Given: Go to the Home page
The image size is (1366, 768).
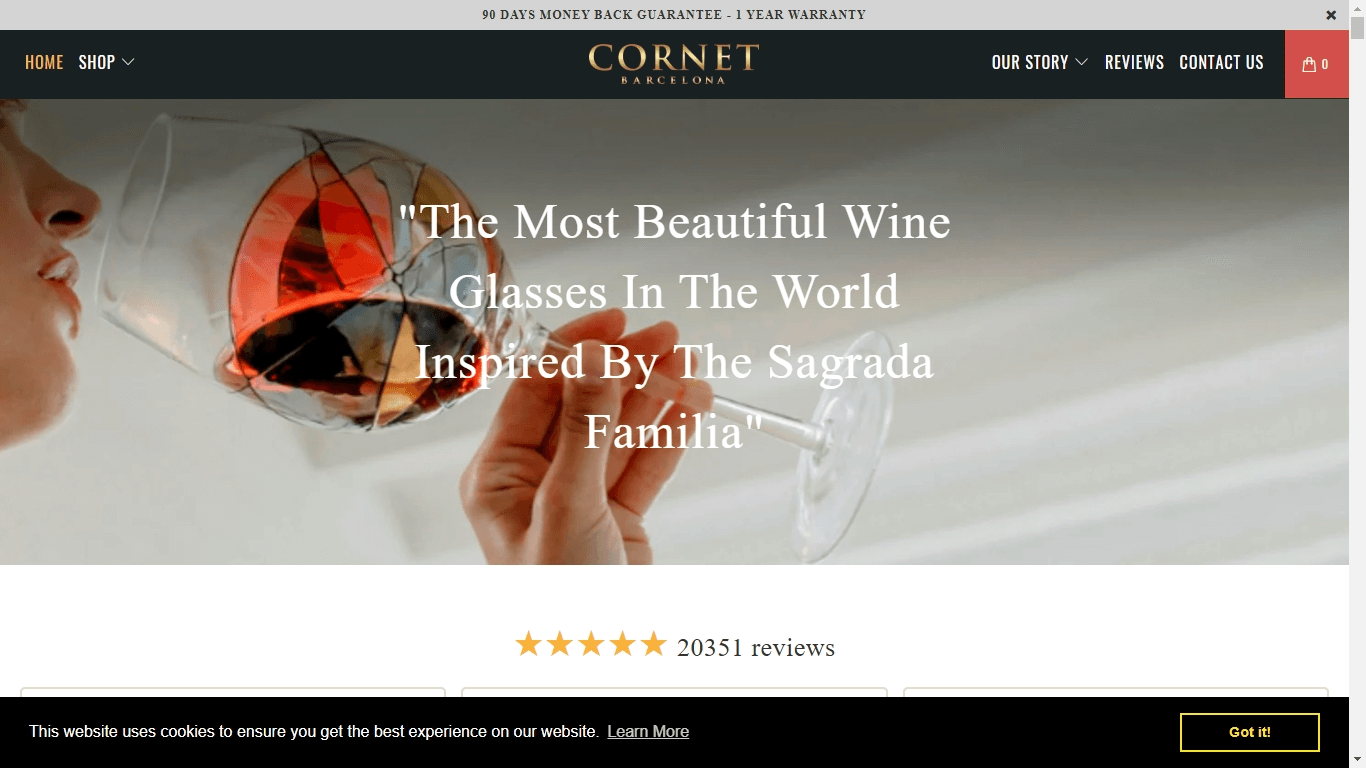Looking at the screenshot, I should click(44, 62).
